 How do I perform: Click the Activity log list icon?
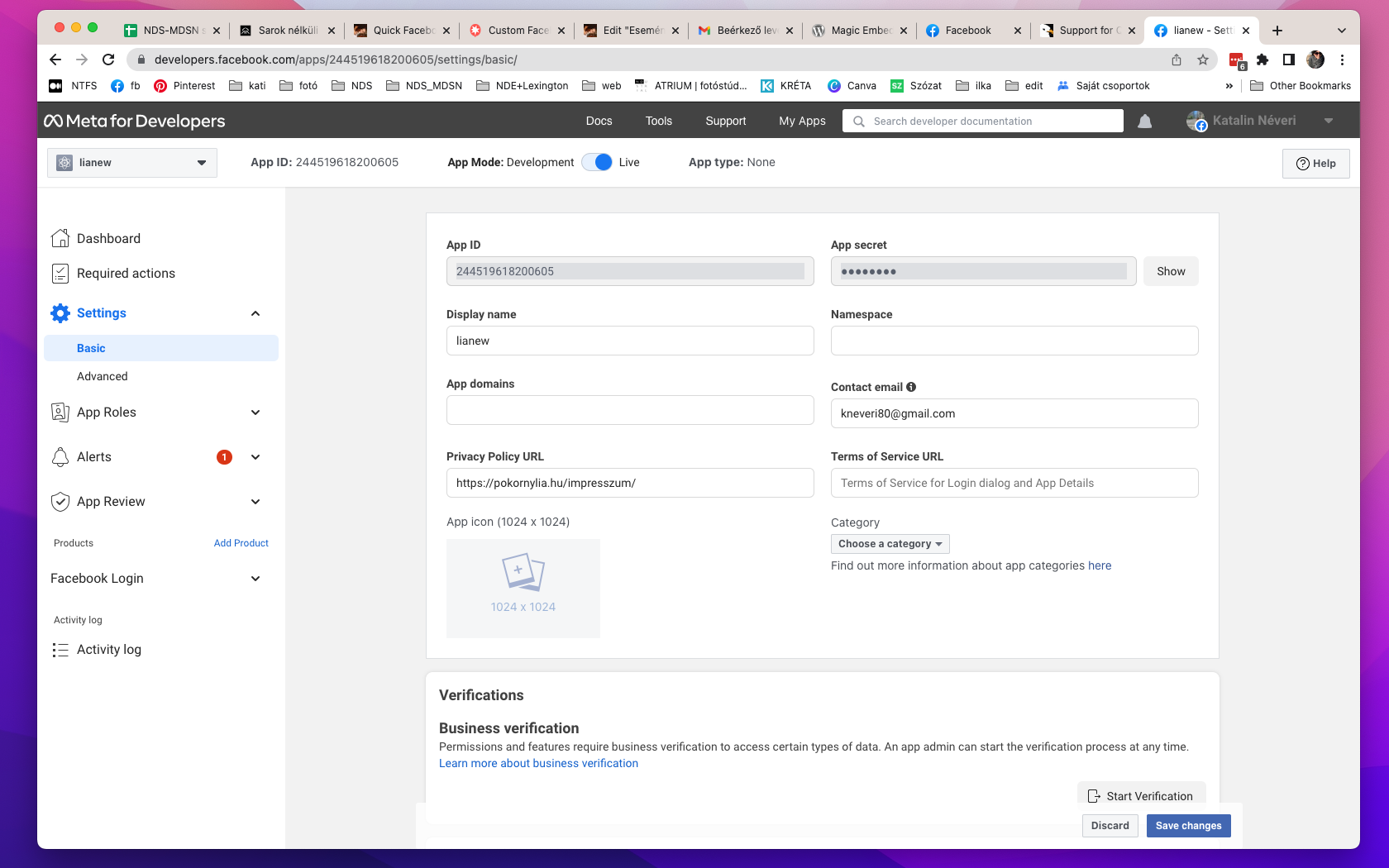pos(60,650)
